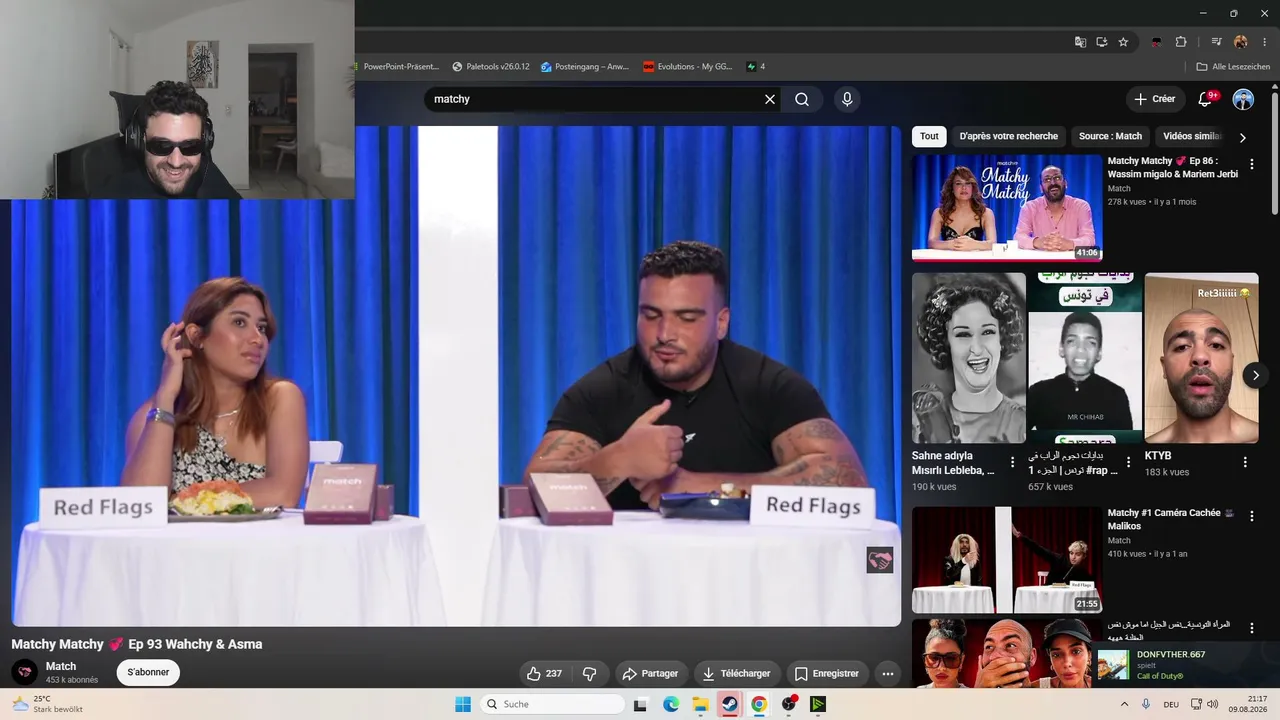Launch Microsoft Edge from the taskbar

671,704
